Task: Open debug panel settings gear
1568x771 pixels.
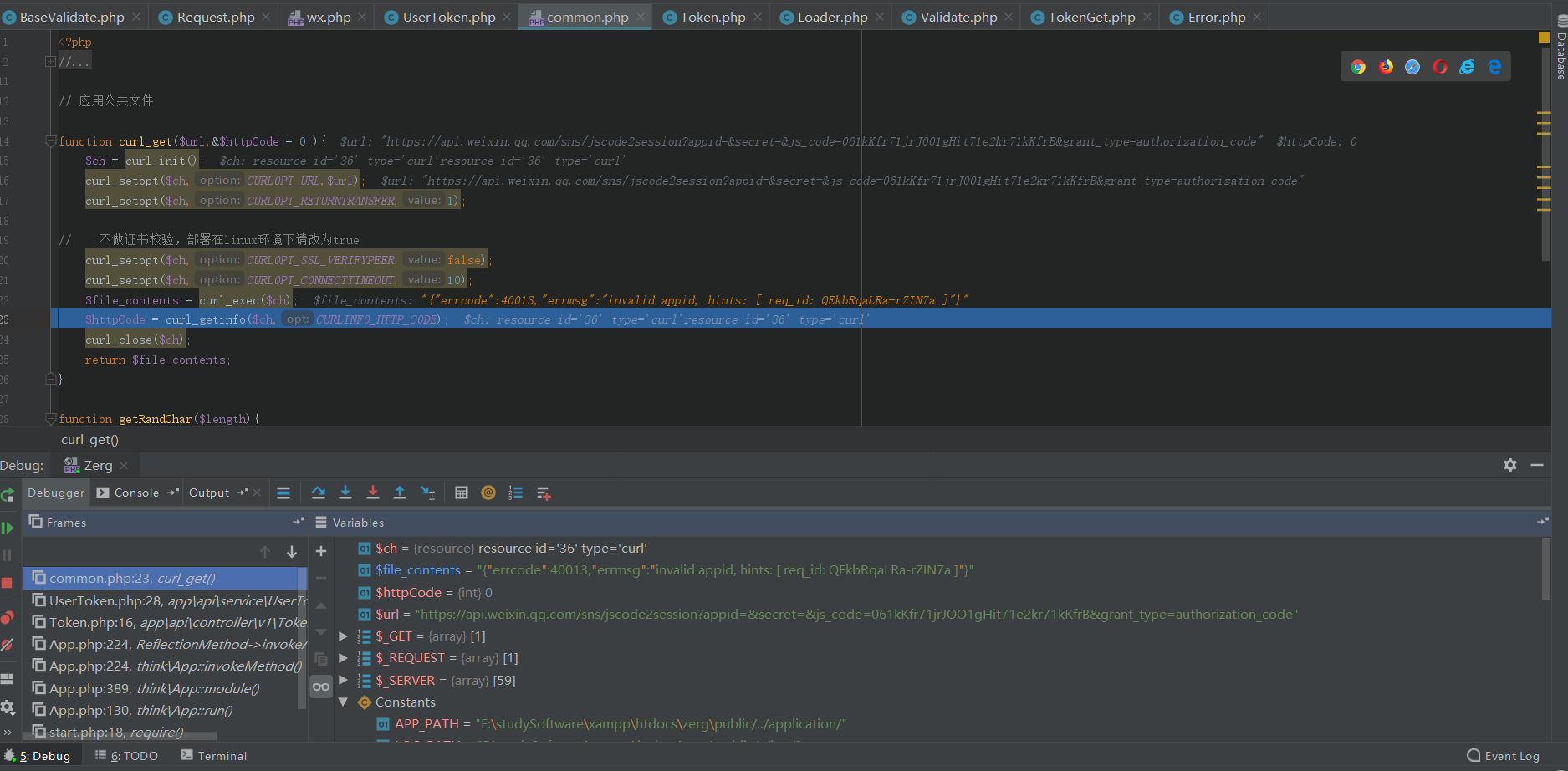Action: click(1510, 465)
